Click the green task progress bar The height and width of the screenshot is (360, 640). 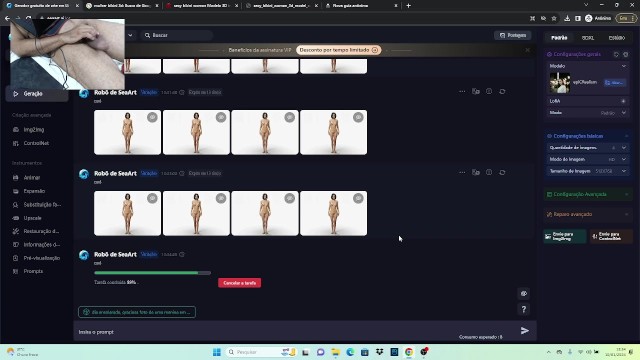(152, 273)
